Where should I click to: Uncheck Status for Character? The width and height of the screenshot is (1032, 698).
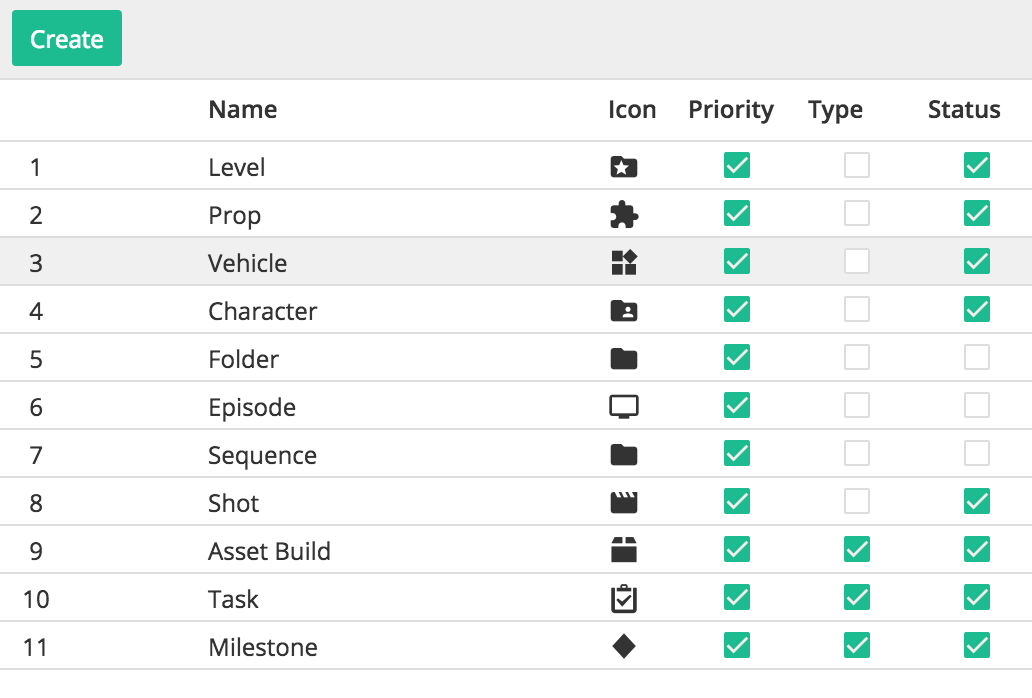point(977,309)
